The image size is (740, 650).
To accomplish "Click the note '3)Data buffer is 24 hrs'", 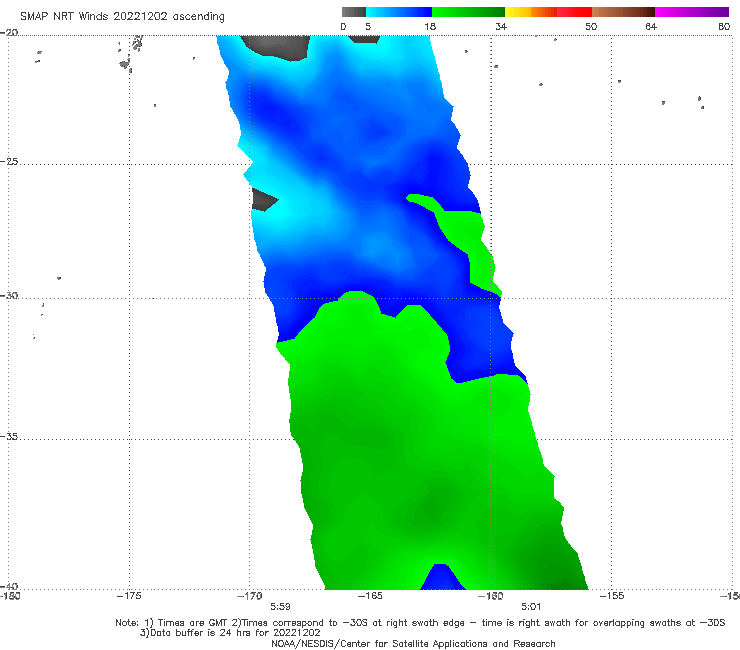I will point(230,633).
